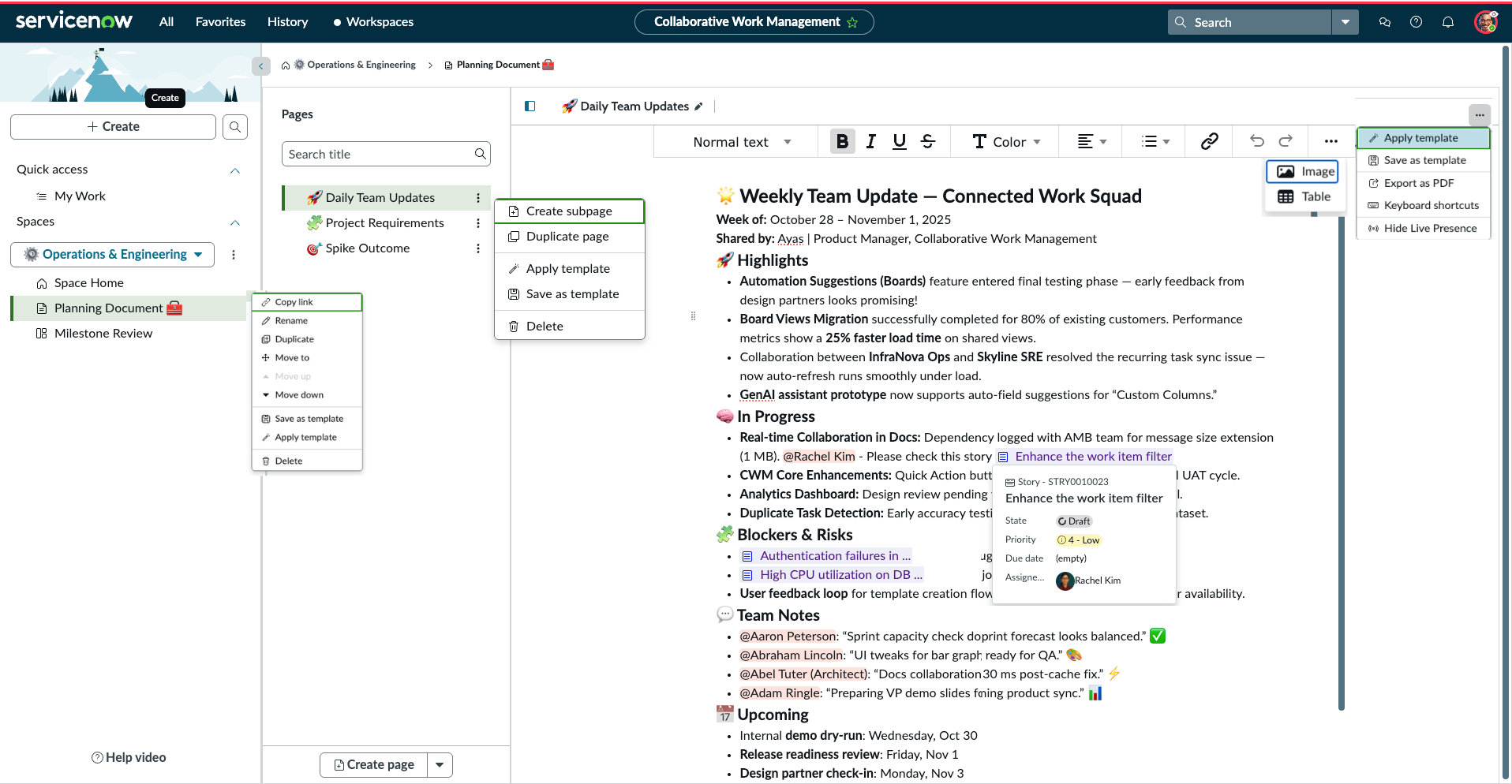
Task: Toggle bold formatting in editor toolbar
Action: [x=842, y=141]
